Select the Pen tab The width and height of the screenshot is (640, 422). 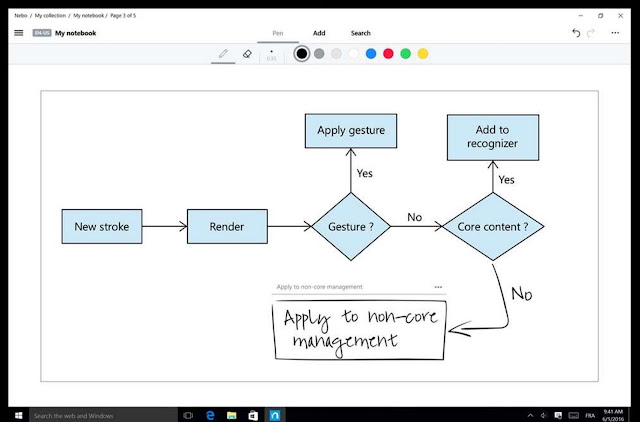278,33
